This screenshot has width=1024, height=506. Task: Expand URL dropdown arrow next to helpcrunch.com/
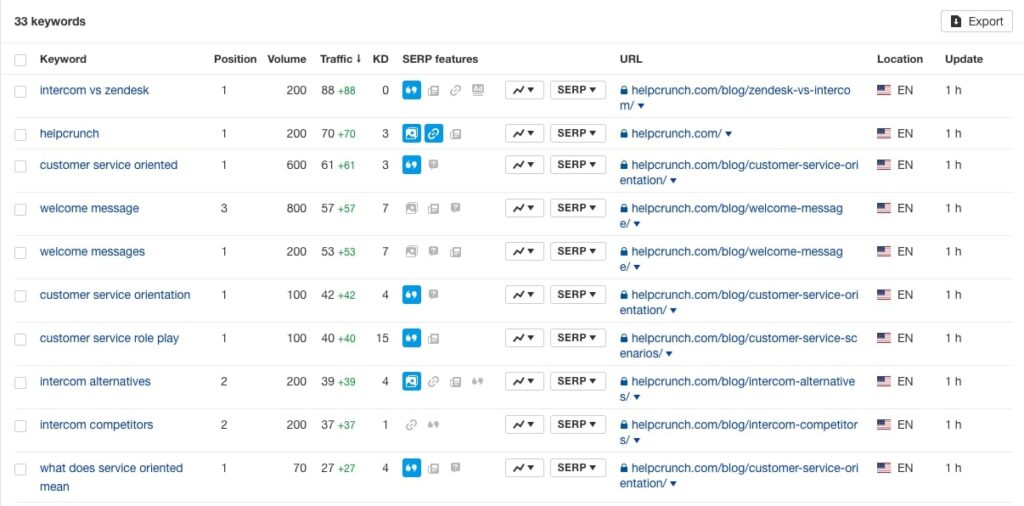[x=729, y=134]
